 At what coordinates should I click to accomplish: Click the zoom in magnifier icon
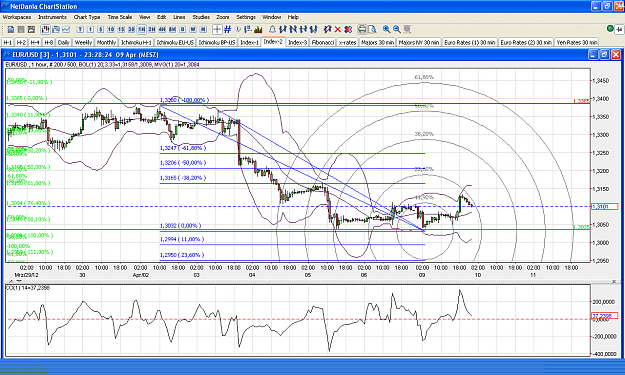(x=386, y=29)
